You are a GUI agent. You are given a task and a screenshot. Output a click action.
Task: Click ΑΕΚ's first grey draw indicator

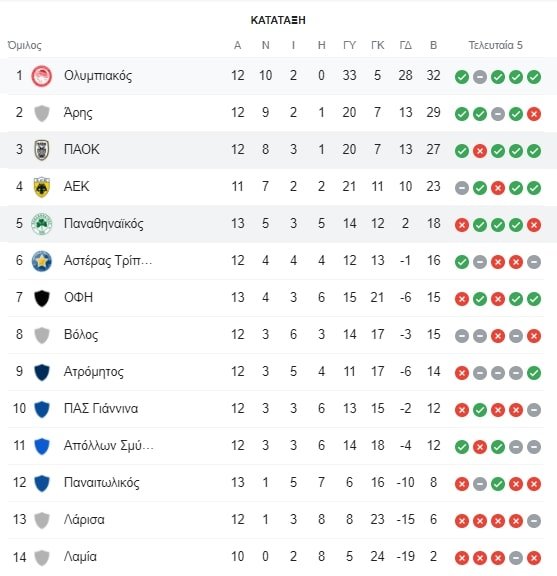[462, 188]
